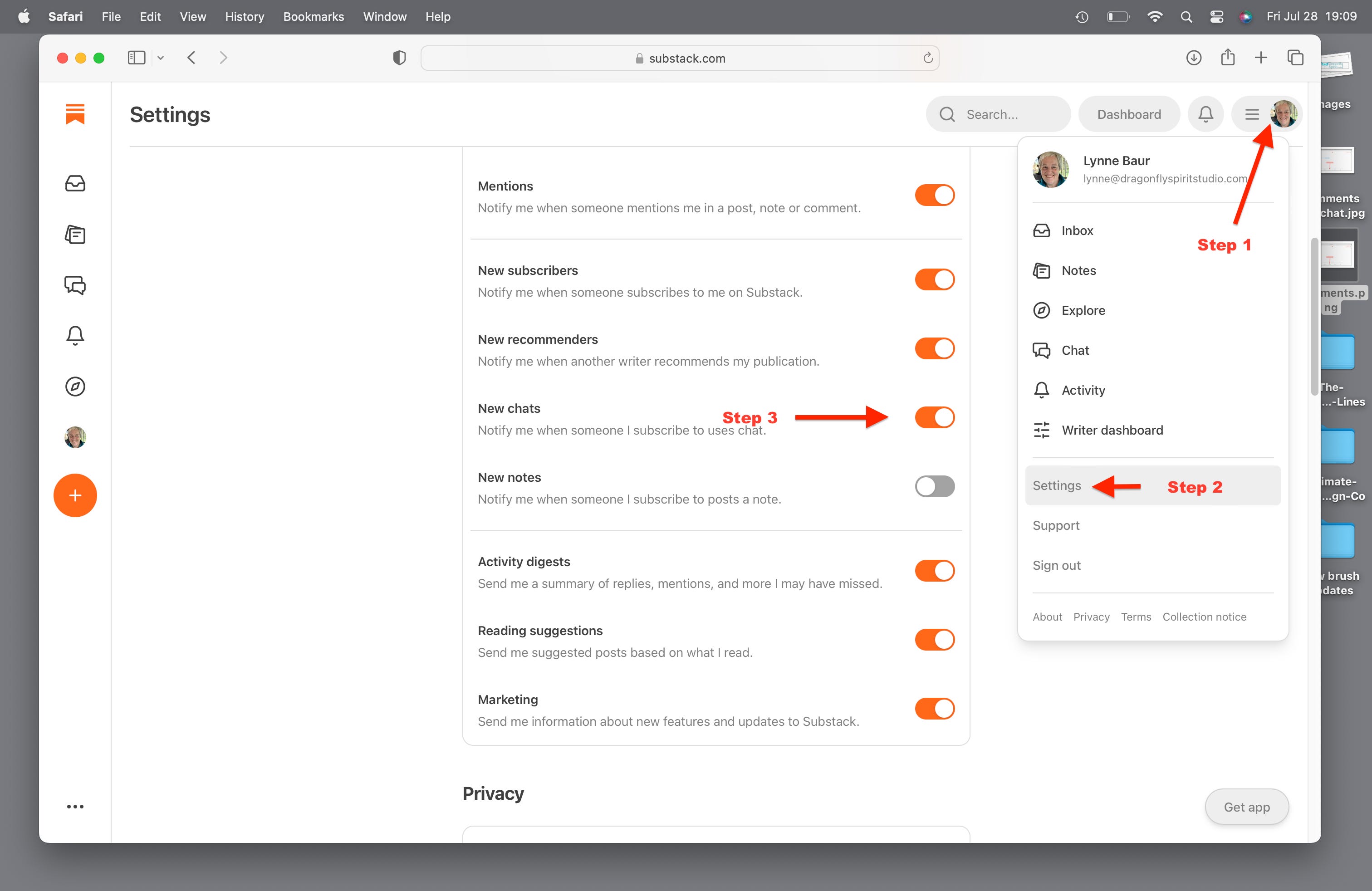Open the Bookmarks menu in the menu bar
The image size is (1372, 891).
point(313,16)
